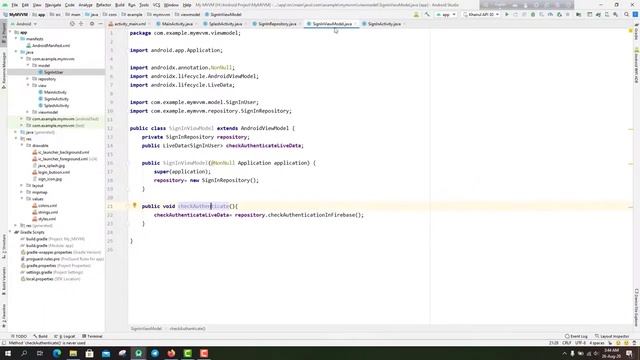Expand the layout folder
The width and height of the screenshot is (640, 360).
22,185
